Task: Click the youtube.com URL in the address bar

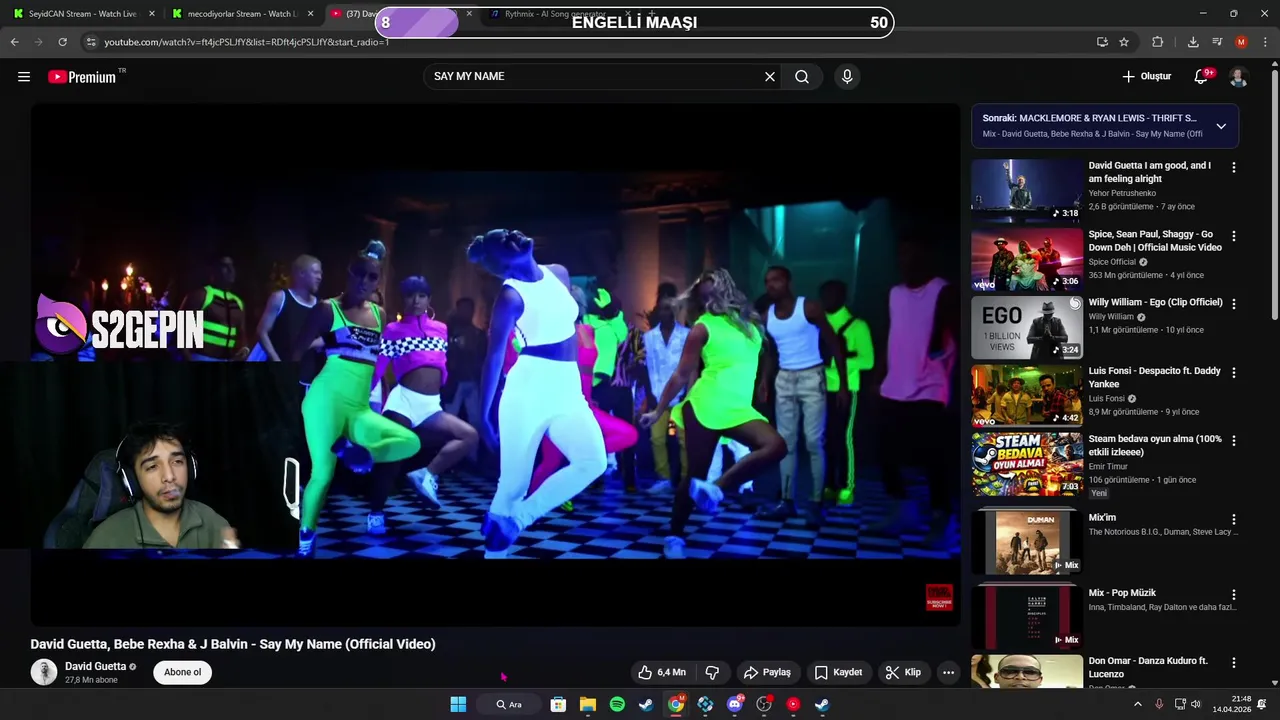Action: coord(246,42)
